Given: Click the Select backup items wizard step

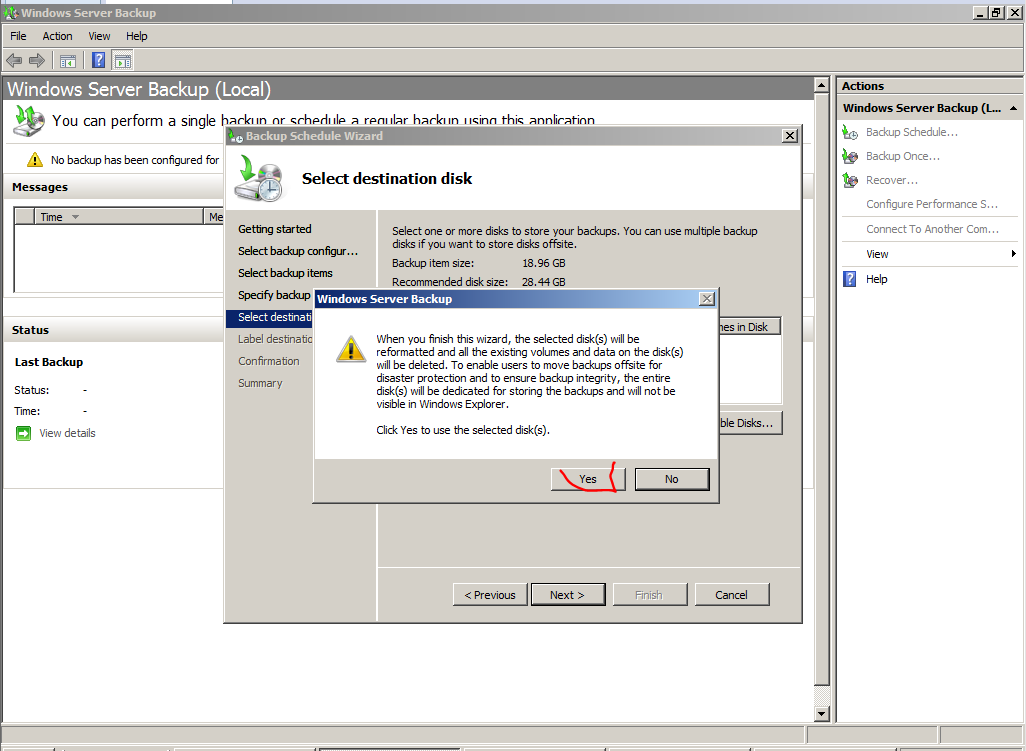Looking at the screenshot, I should 285,273.
